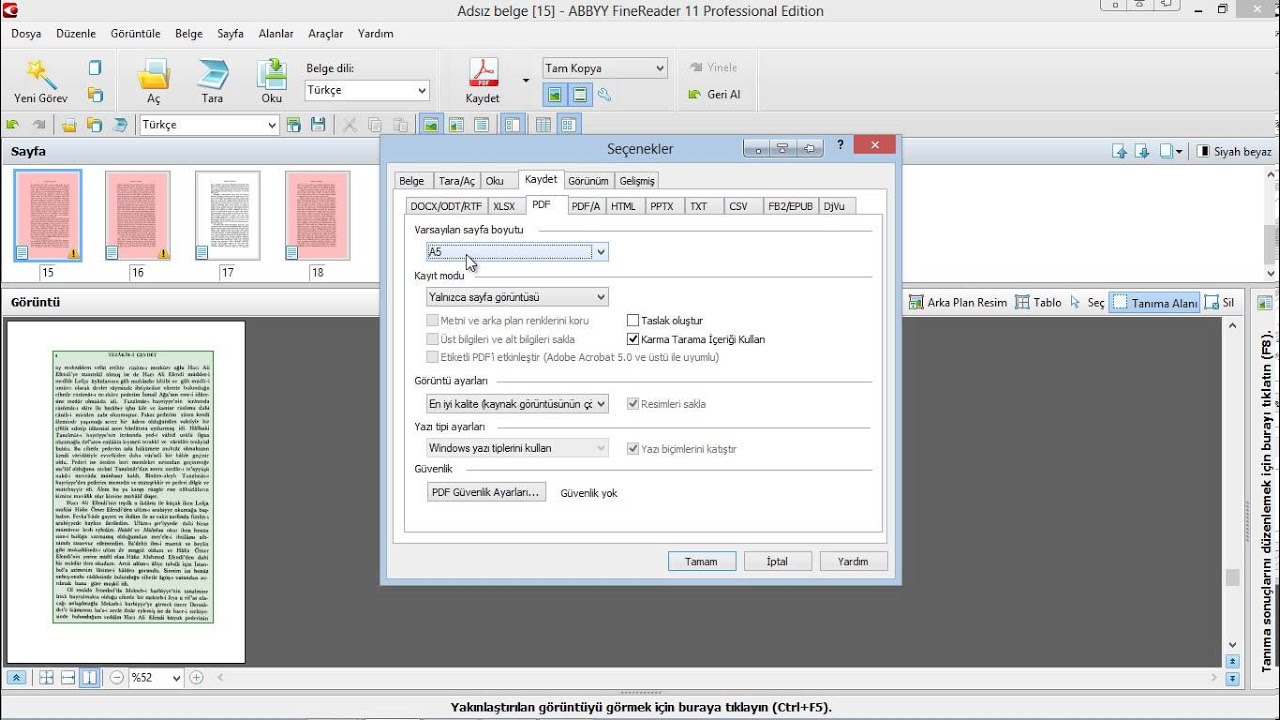Select page 18 thumbnail
This screenshot has height=720, width=1280.
click(317, 216)
